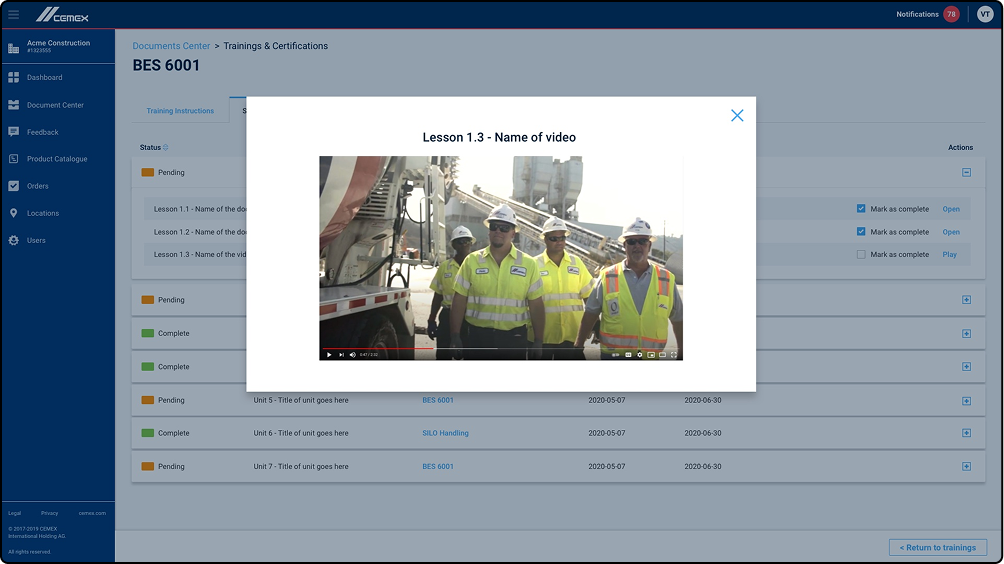Mute the video using the volume icon
Viewport: 1004px width, 564px height.
tap(352, 355)
